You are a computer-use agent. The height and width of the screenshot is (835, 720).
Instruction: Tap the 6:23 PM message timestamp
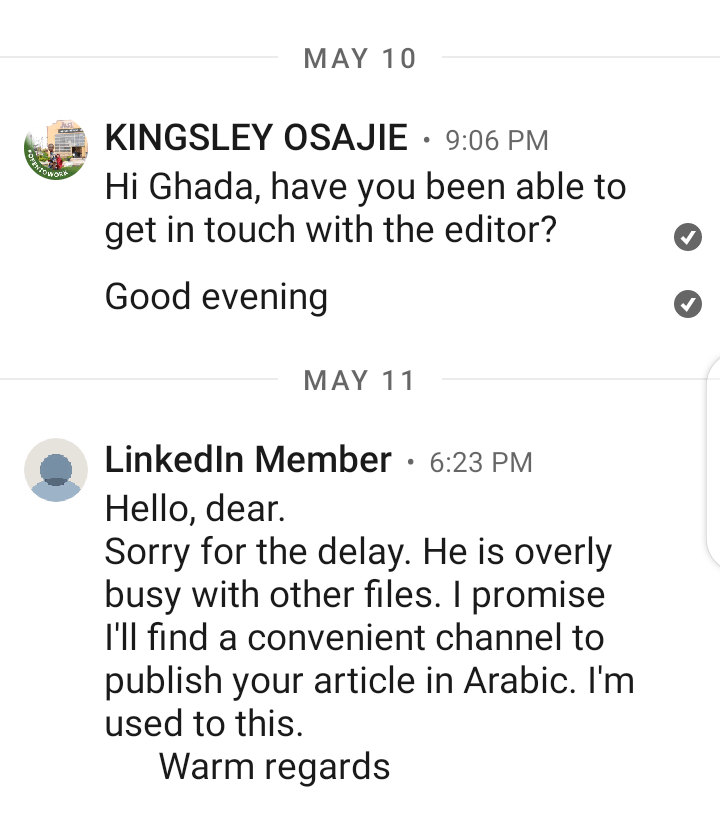pyautogui.click(x=480, y=462)
